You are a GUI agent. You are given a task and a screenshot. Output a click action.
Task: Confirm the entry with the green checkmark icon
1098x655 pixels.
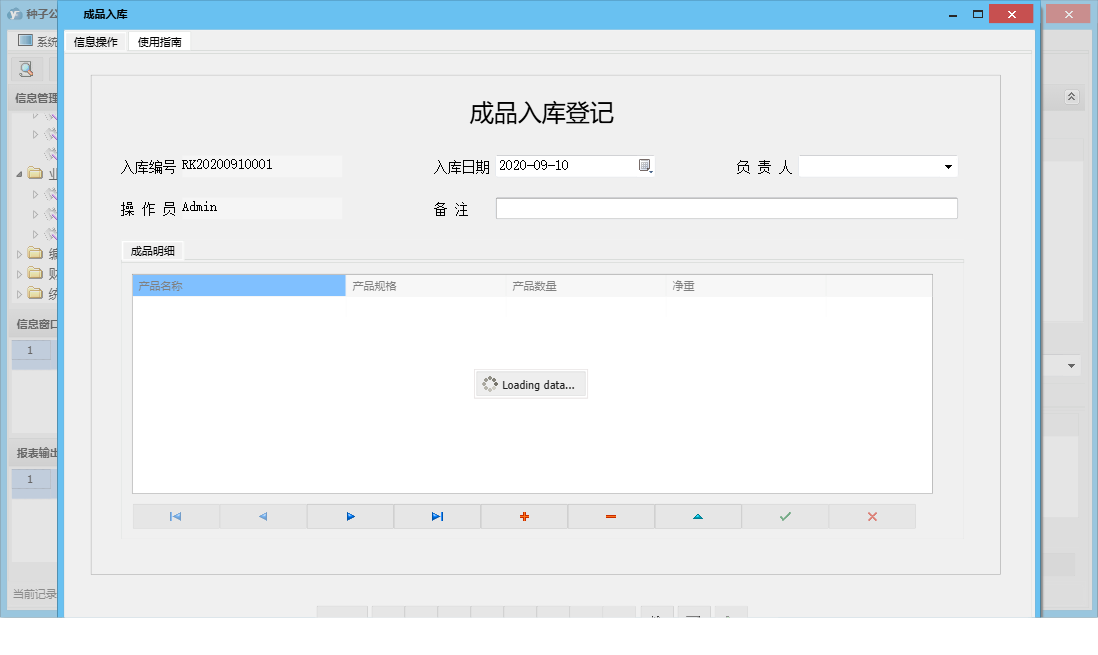785,516
